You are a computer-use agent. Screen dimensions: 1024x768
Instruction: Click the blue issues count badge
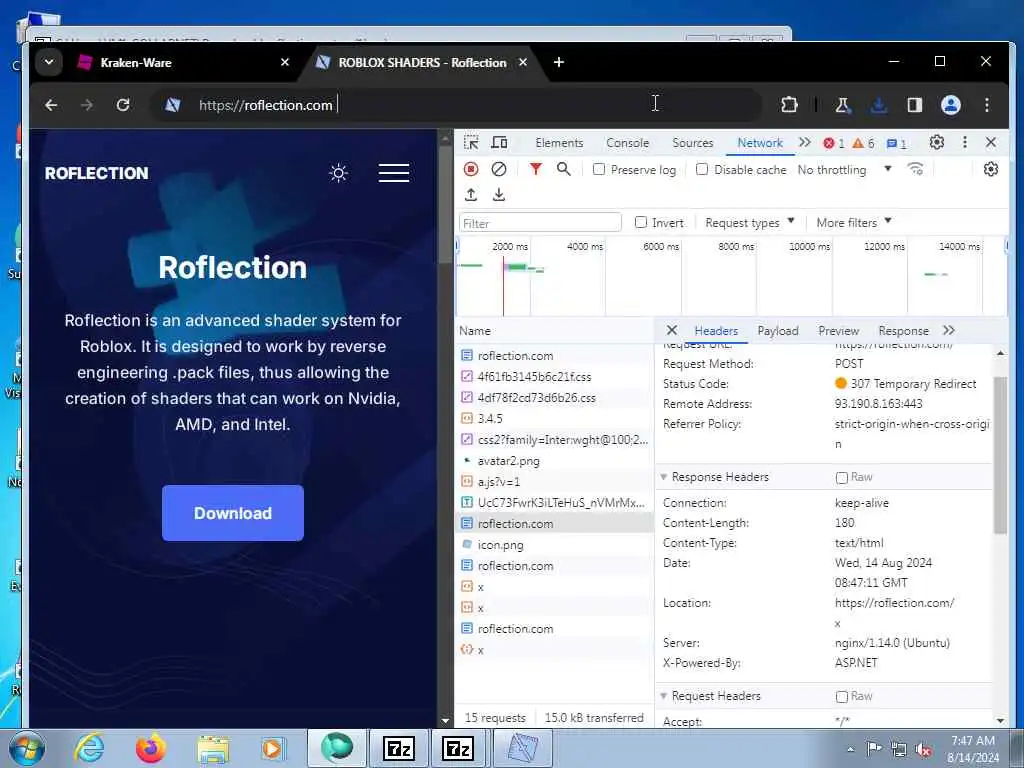tap(896, 143)
